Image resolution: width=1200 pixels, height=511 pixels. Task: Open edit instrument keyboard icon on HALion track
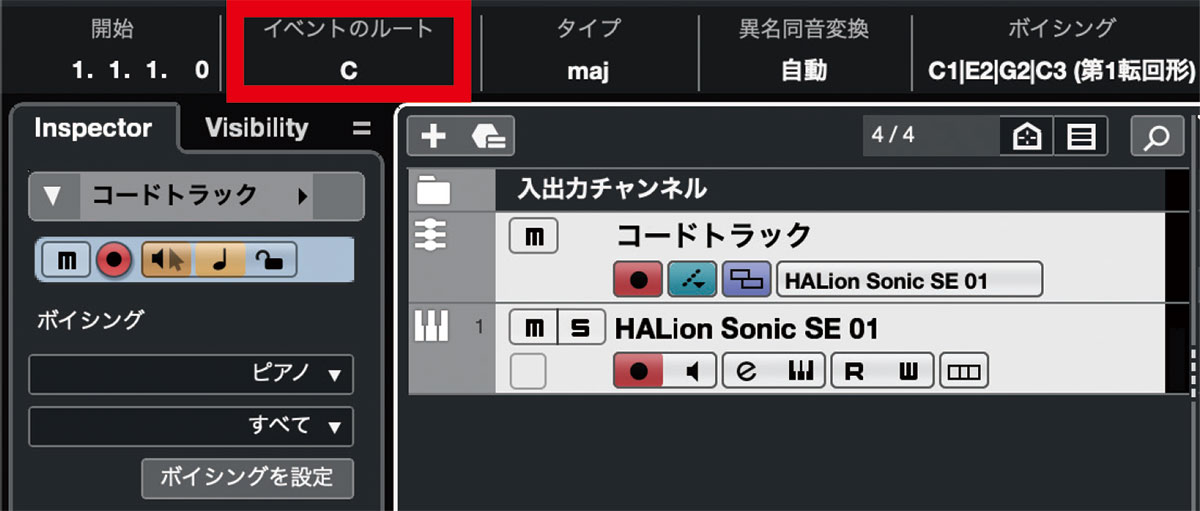[801, 372]
